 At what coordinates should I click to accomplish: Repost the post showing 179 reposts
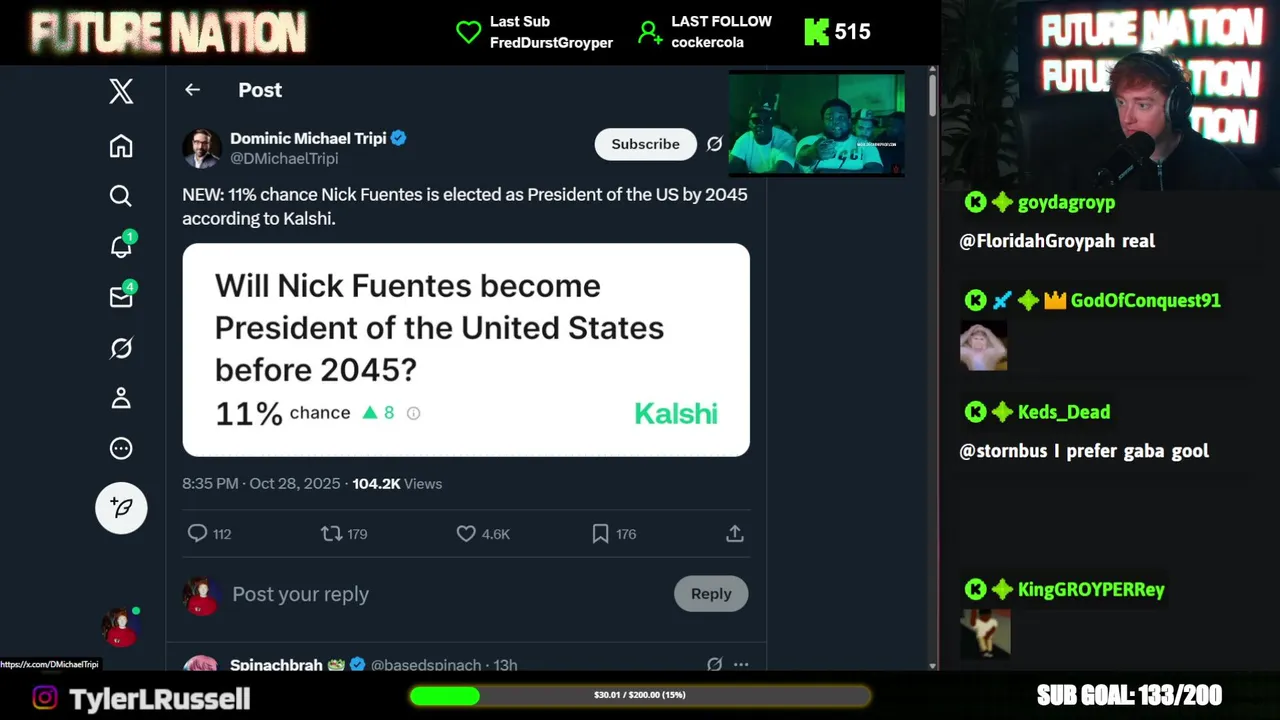pos(331,534)
